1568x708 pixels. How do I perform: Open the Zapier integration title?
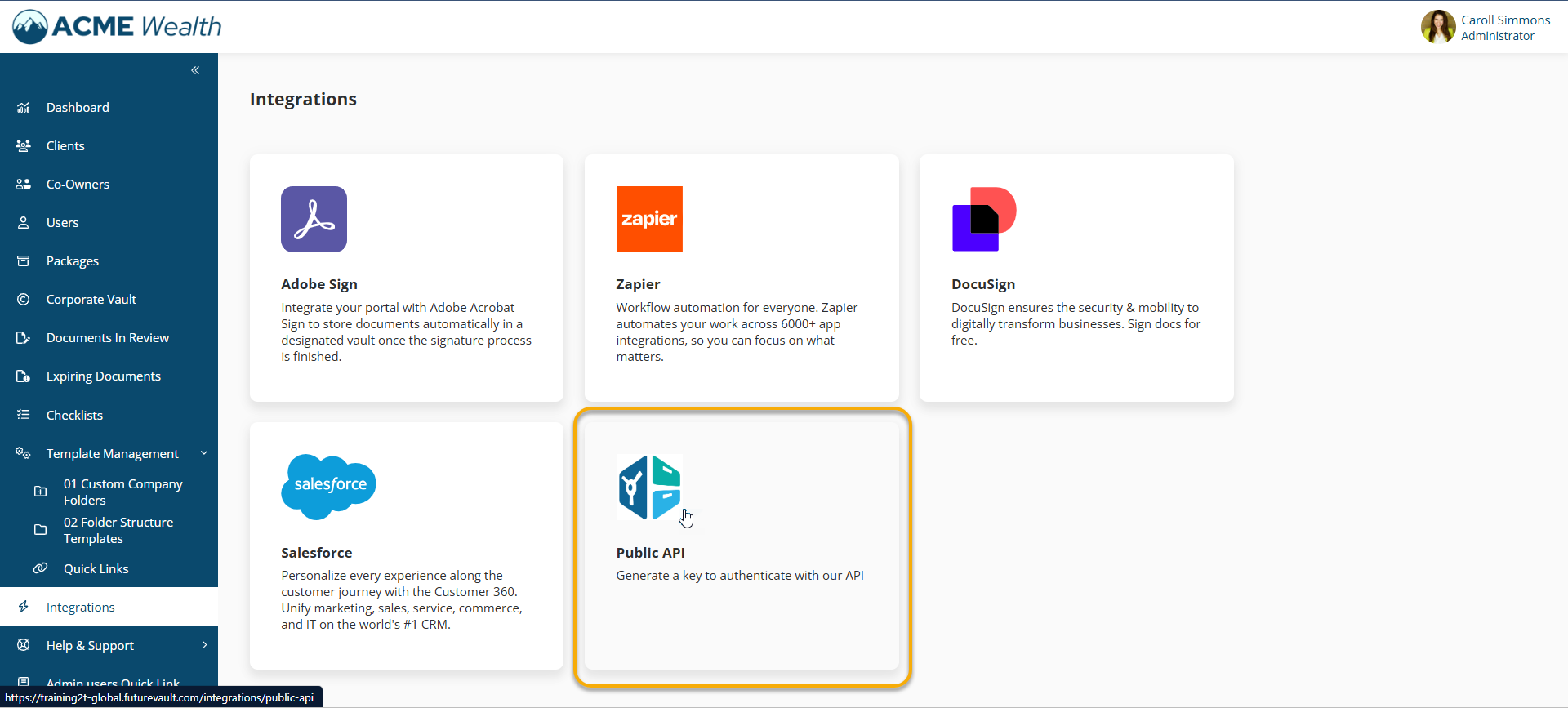638,284
